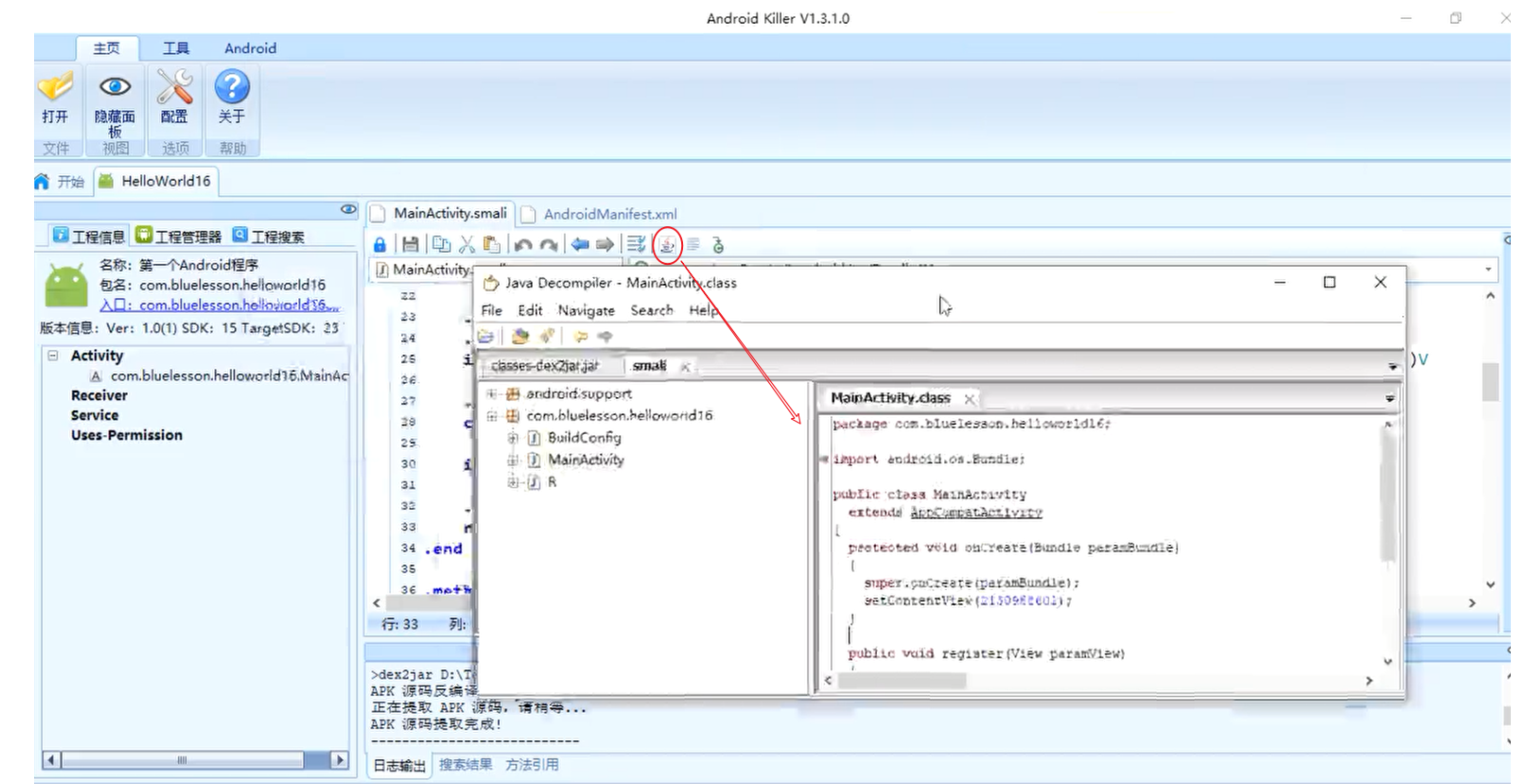Screen dimensions: 1525x784
Task: Click the list-with-checkmark toolbar icon
Action: [x=637, y=245]
